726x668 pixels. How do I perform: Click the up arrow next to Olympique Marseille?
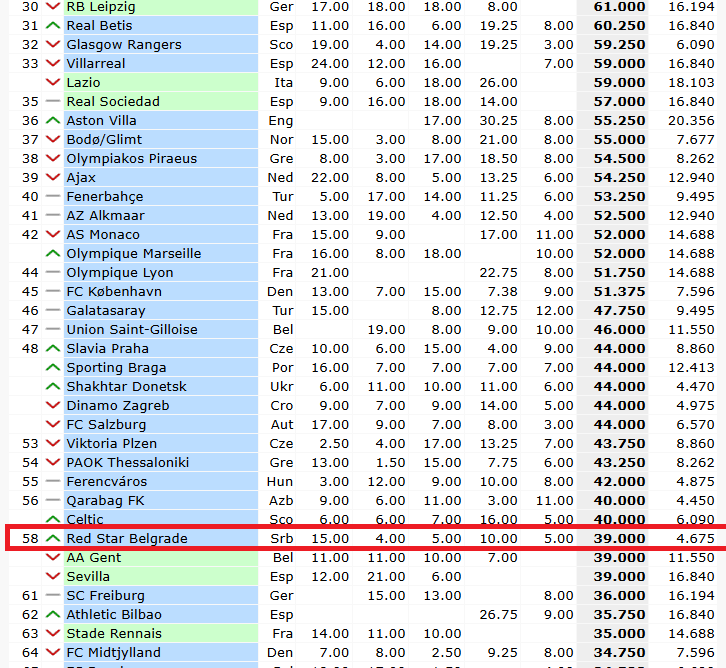[53, 254]
